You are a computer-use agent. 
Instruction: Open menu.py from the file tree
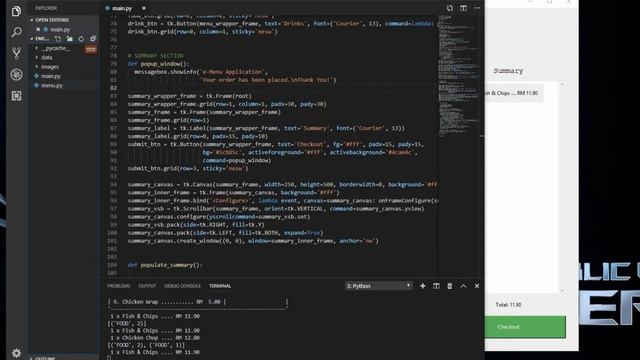coord(51,85)
